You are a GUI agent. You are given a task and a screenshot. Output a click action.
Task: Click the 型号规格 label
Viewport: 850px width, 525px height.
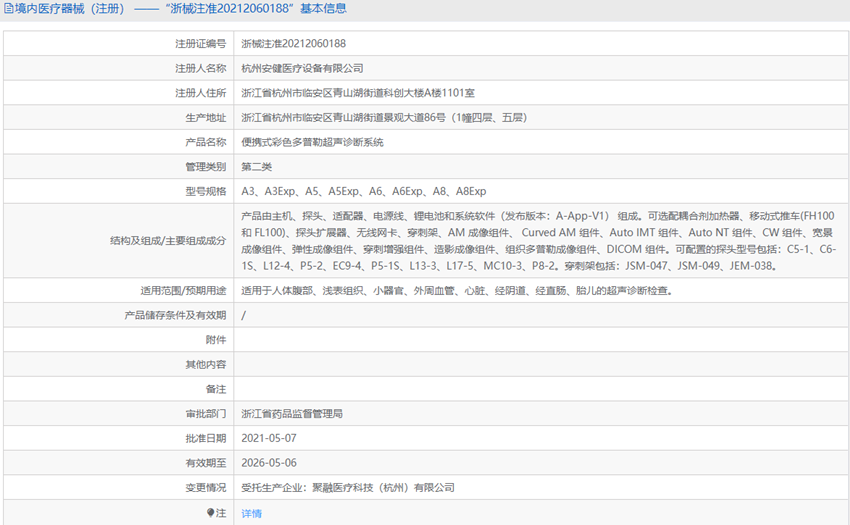tap(205, 191)
